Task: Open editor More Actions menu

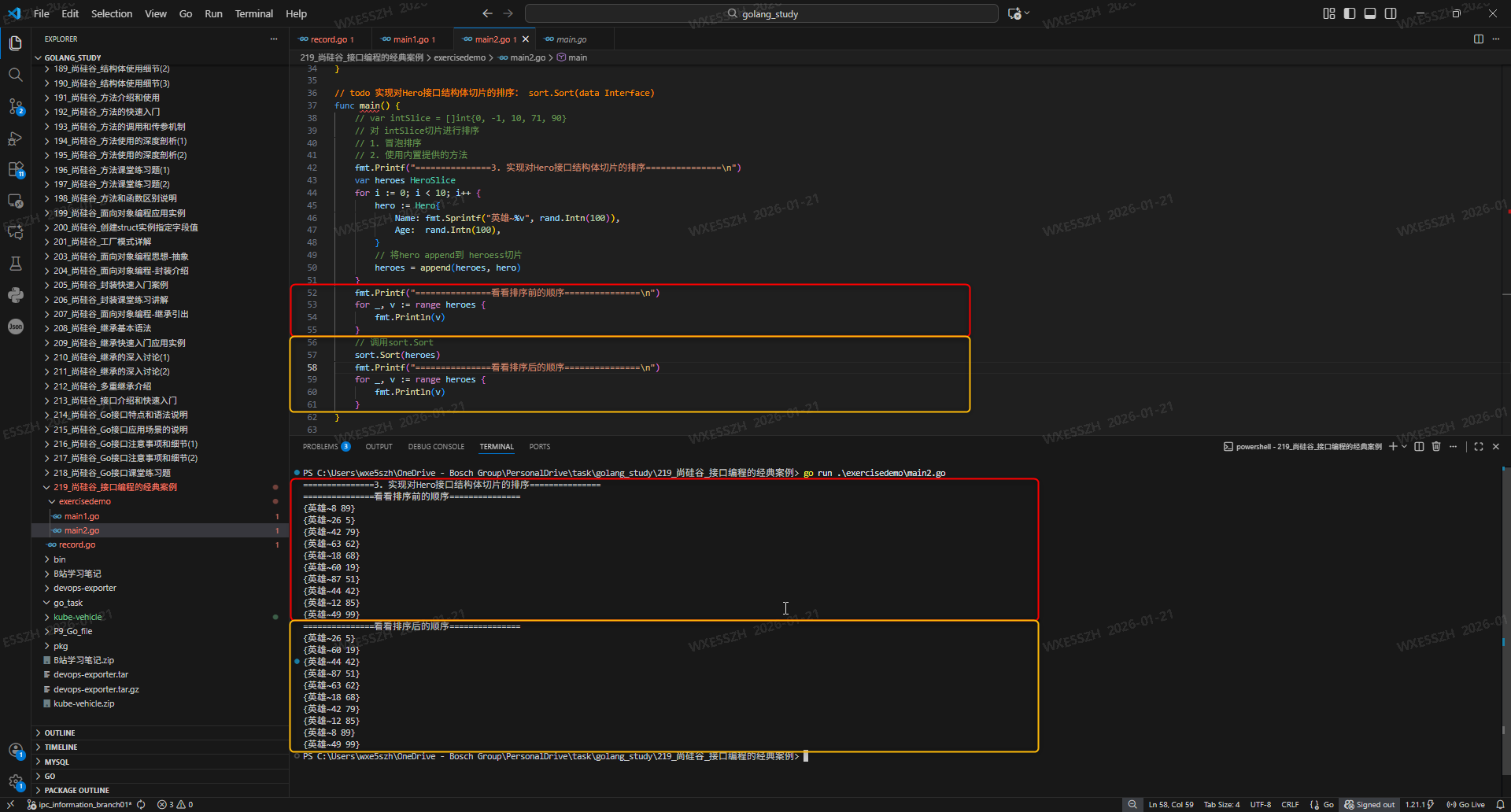Action: pos(1496,39)
